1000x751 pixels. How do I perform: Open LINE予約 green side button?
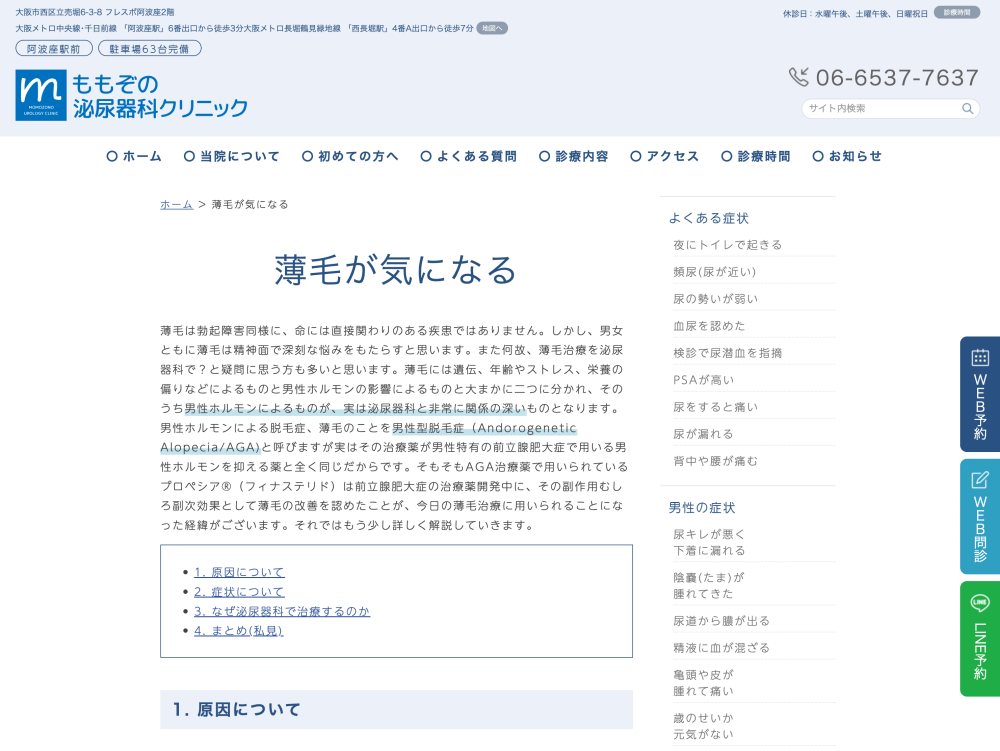[979, 638]
